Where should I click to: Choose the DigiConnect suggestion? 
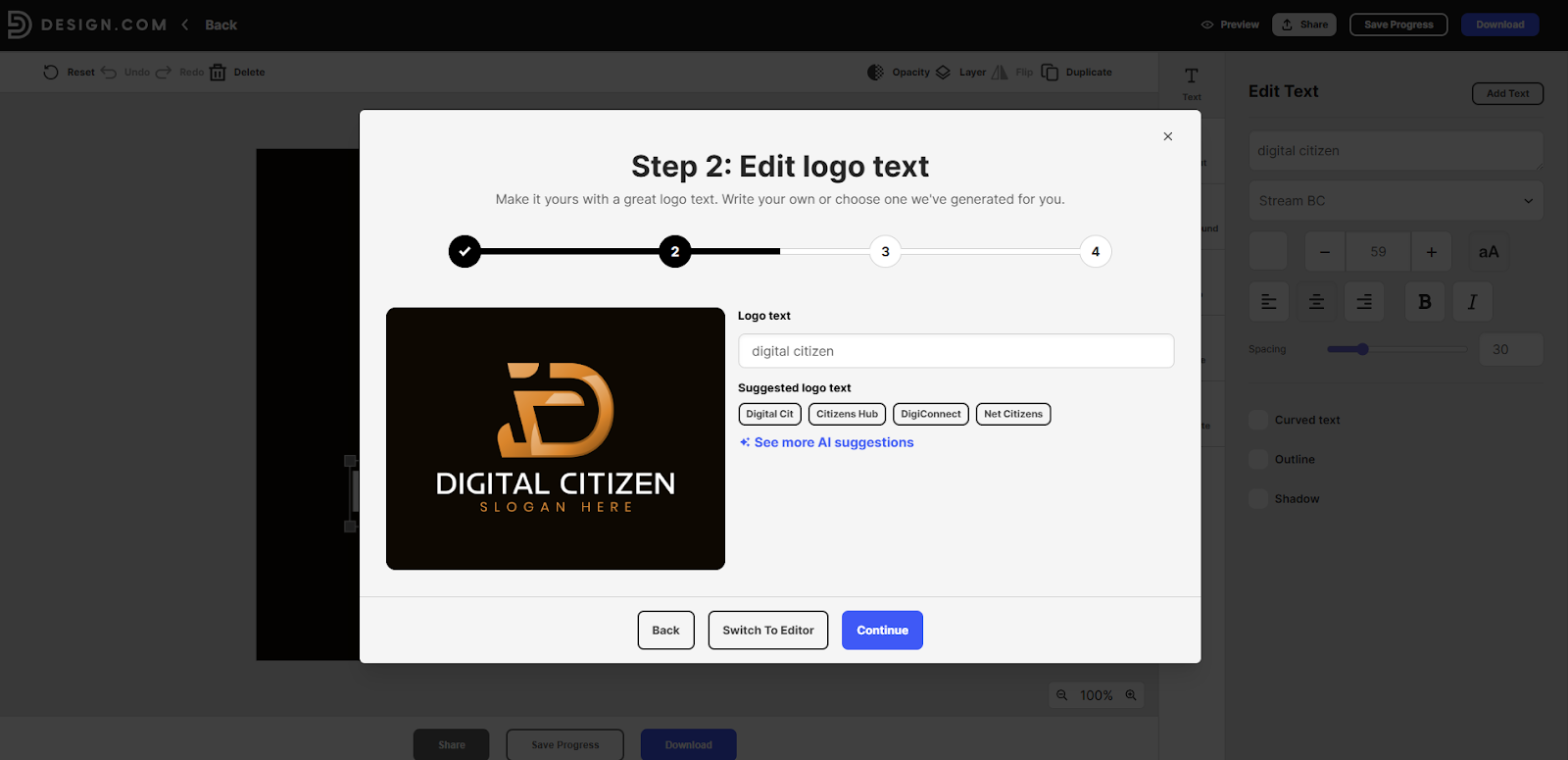[x=931, y=414]
